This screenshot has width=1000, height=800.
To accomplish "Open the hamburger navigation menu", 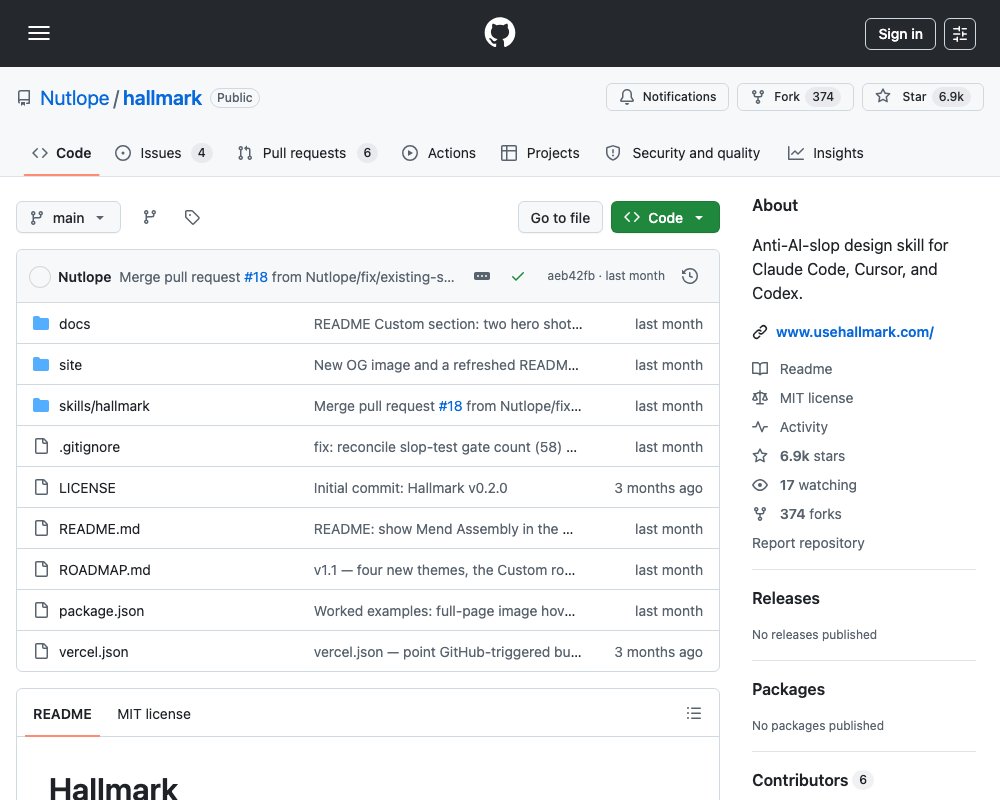I will coord(39,33).
